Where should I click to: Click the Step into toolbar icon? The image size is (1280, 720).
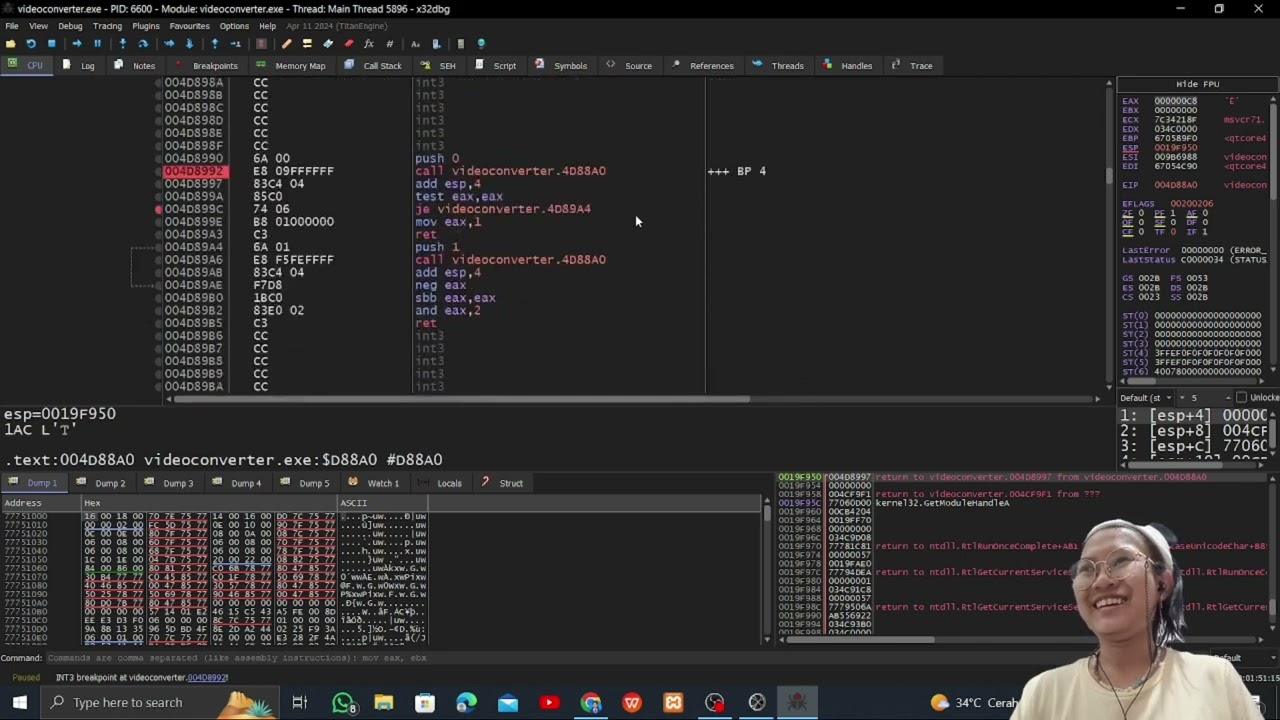click(x=122, y=44)
